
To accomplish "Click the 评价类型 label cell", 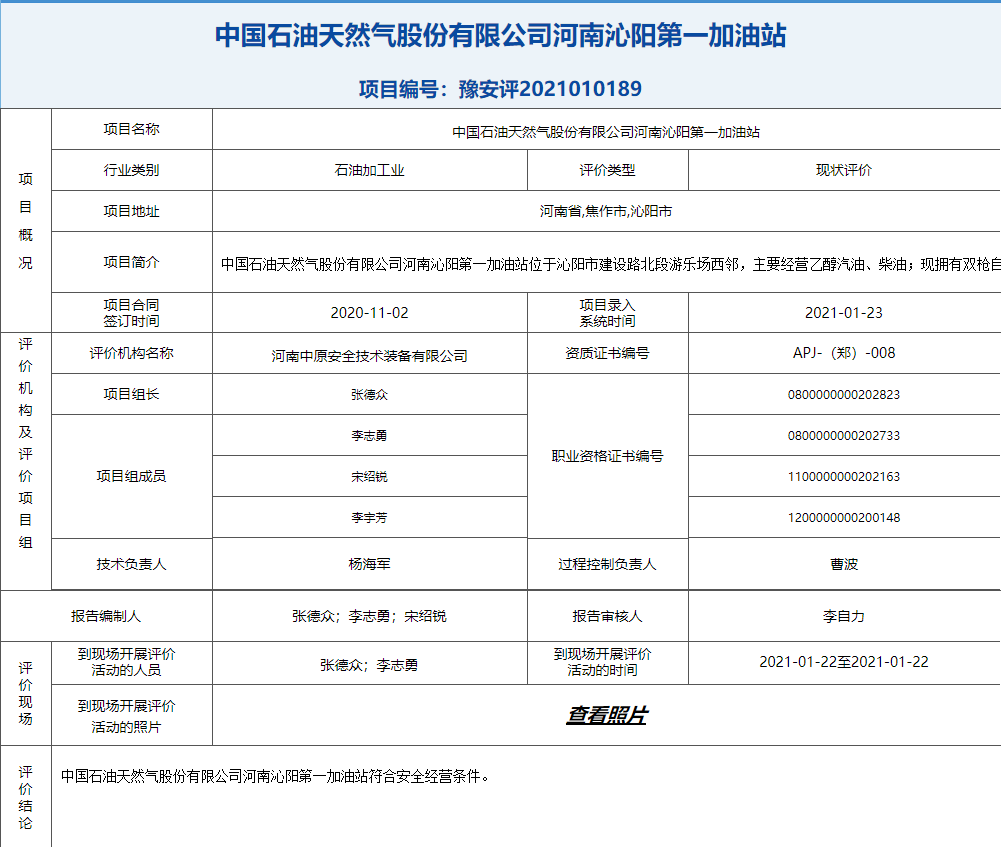I will pos(608,170).
